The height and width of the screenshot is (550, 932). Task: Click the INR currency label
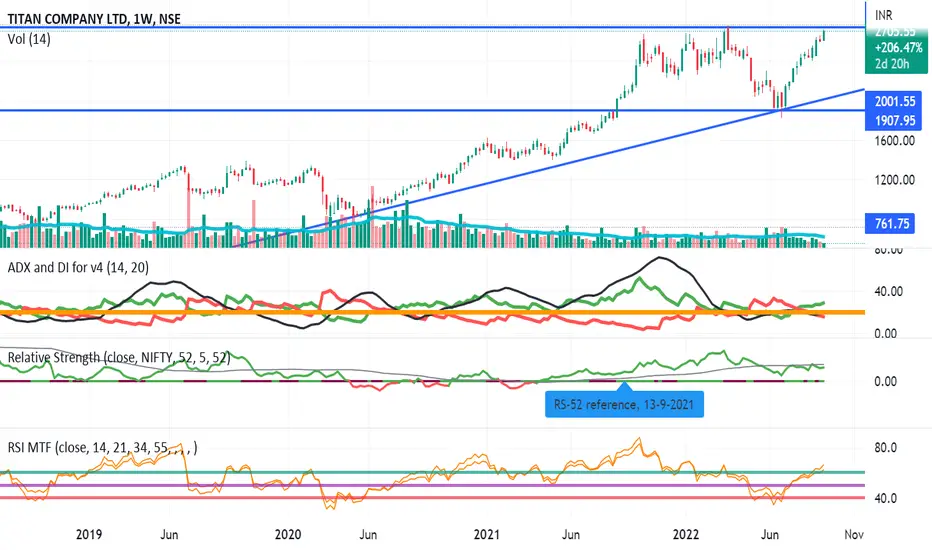[x=883, y=15]
